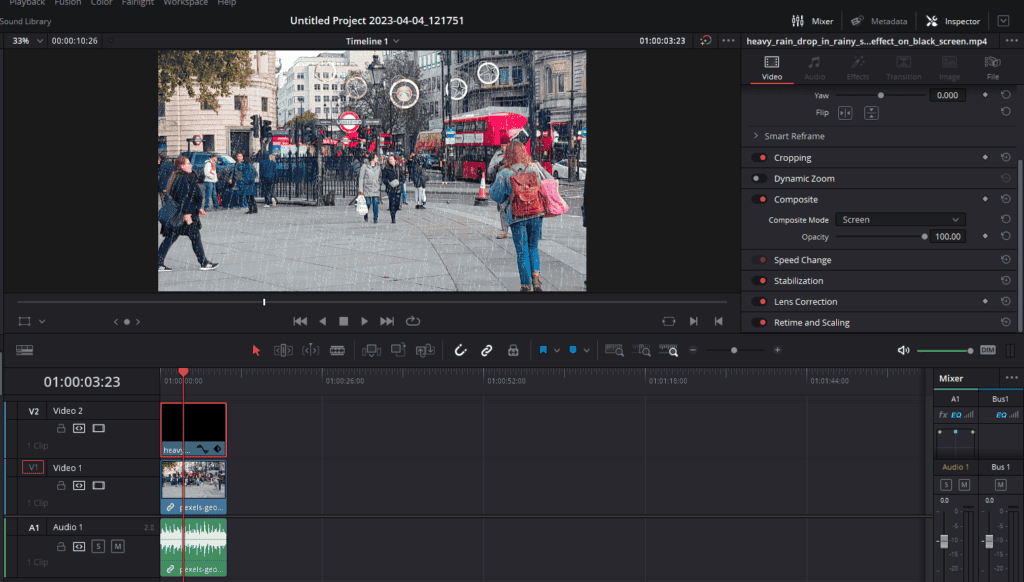Image resolution: width=1024 pixels, height=582 pixels.
Task: Switch to Inspector Transition tab
Action: point(904,68)
